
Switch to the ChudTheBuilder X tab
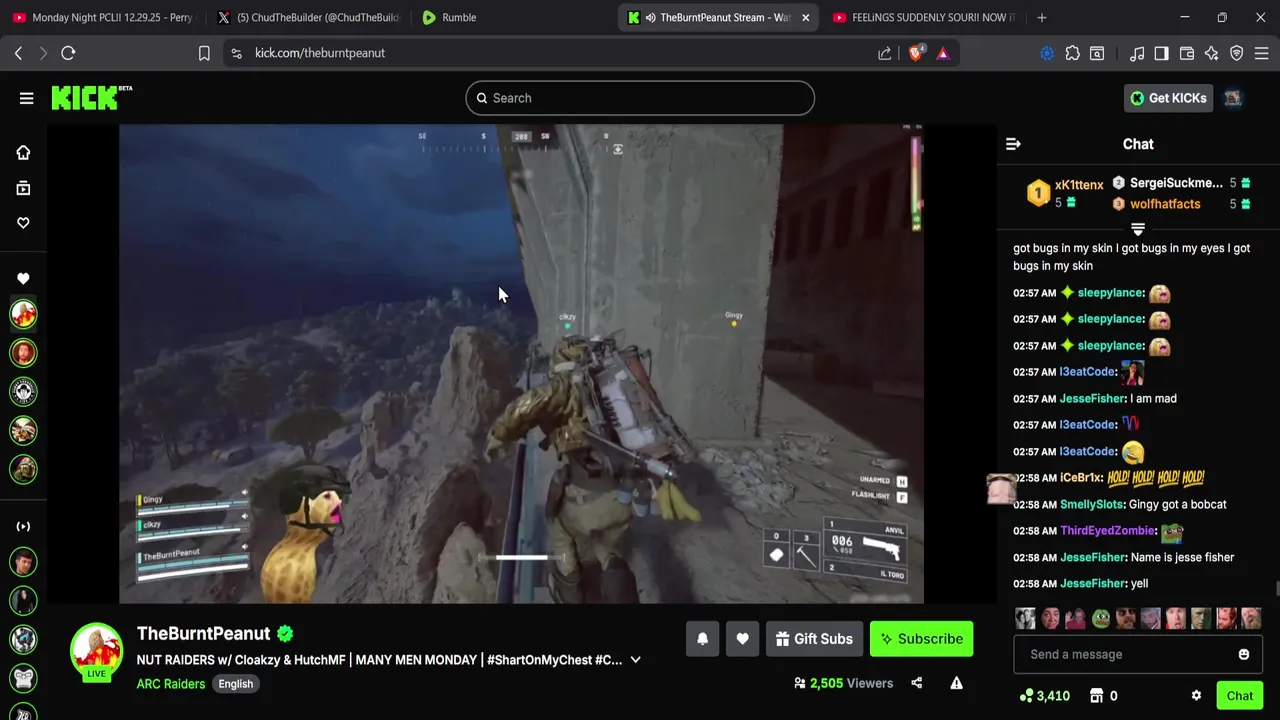click(308, 17)
